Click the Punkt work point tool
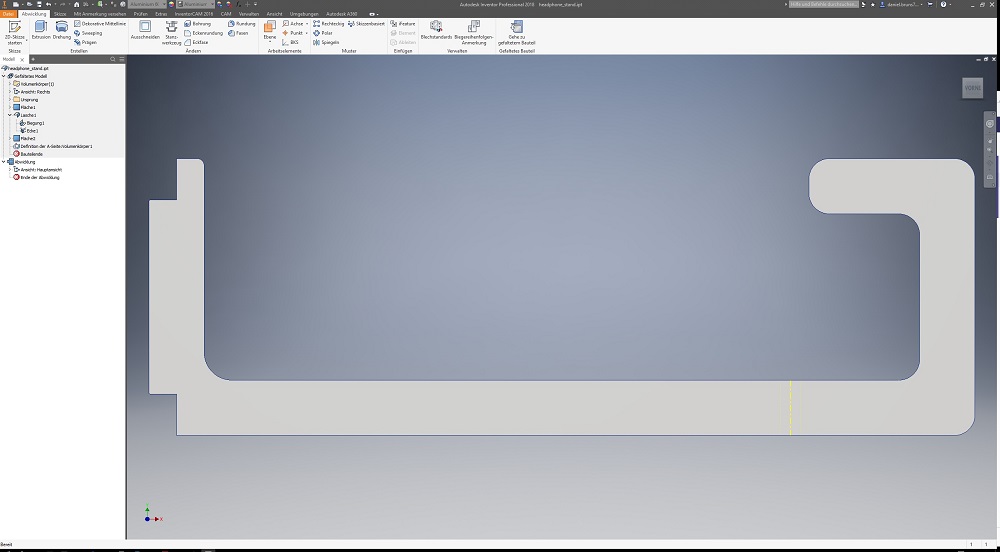The width and height of the screenshot is (1000, 552). pos(293,33)
